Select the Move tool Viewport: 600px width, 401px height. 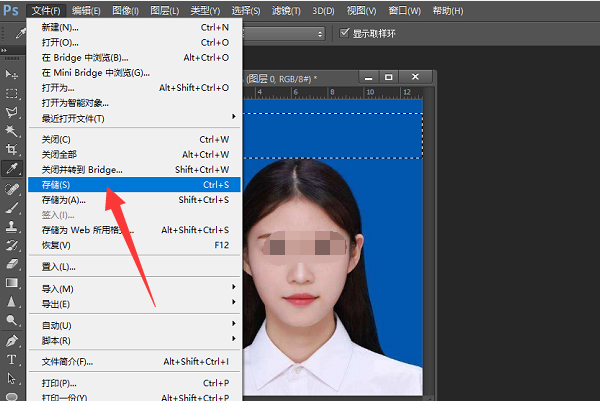pos(11,74)
